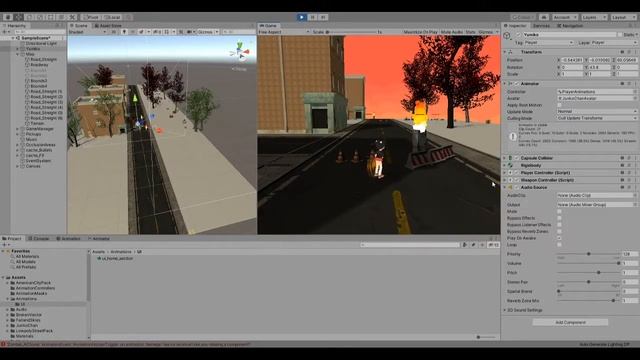The width and height of the screenshot is (640, 360).
Task: Toggle Apply Root Motion checkbox
Action: tap(560, 105)
